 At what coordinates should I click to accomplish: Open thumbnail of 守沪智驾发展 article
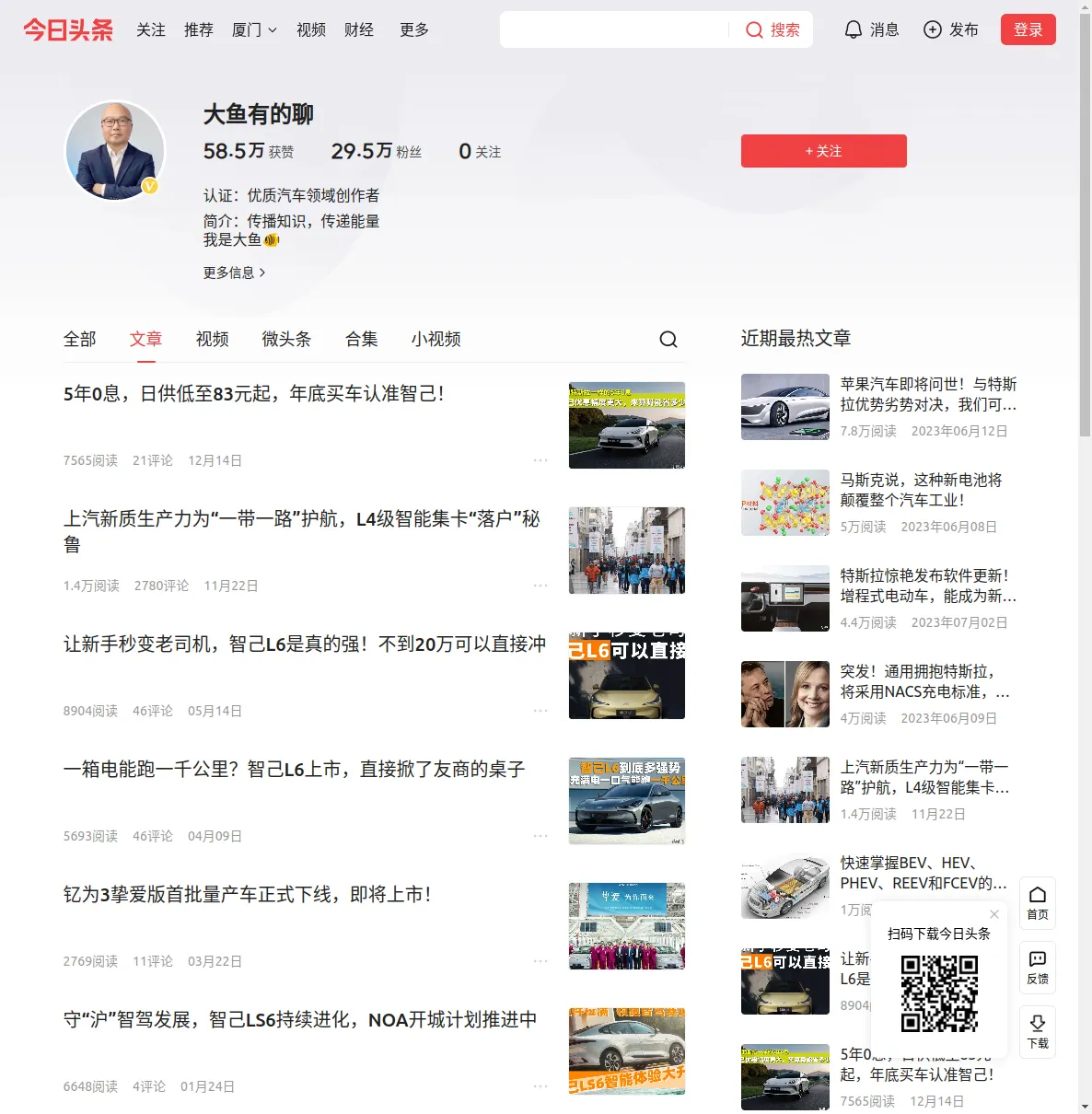point(627,1051)
